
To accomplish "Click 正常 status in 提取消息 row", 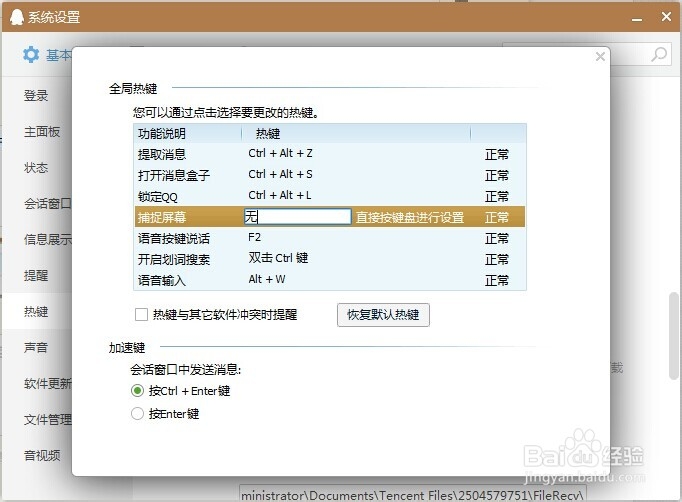I will tap(497, 154).
